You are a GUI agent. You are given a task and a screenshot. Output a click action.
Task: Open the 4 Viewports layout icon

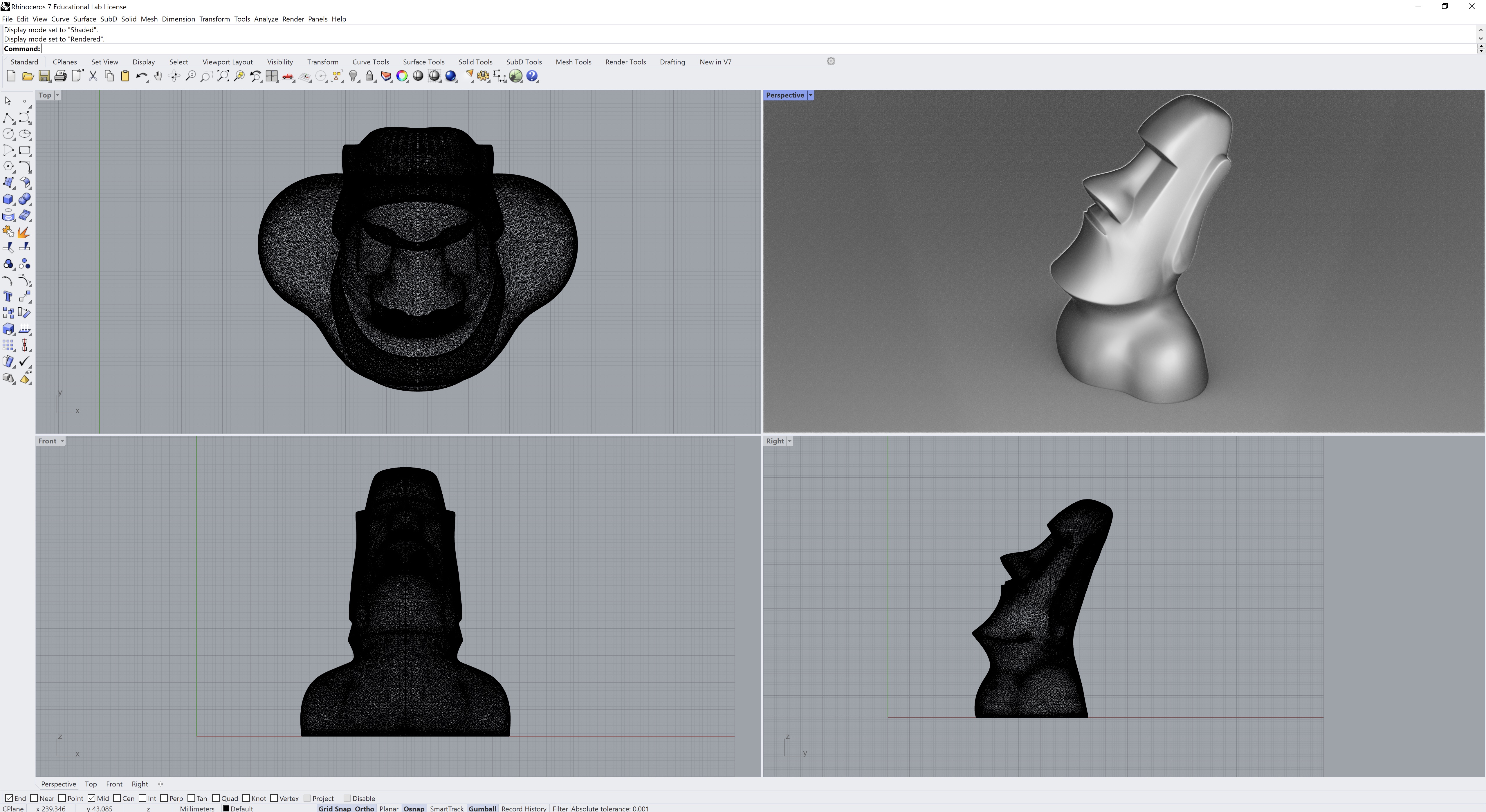coord(272,76)
